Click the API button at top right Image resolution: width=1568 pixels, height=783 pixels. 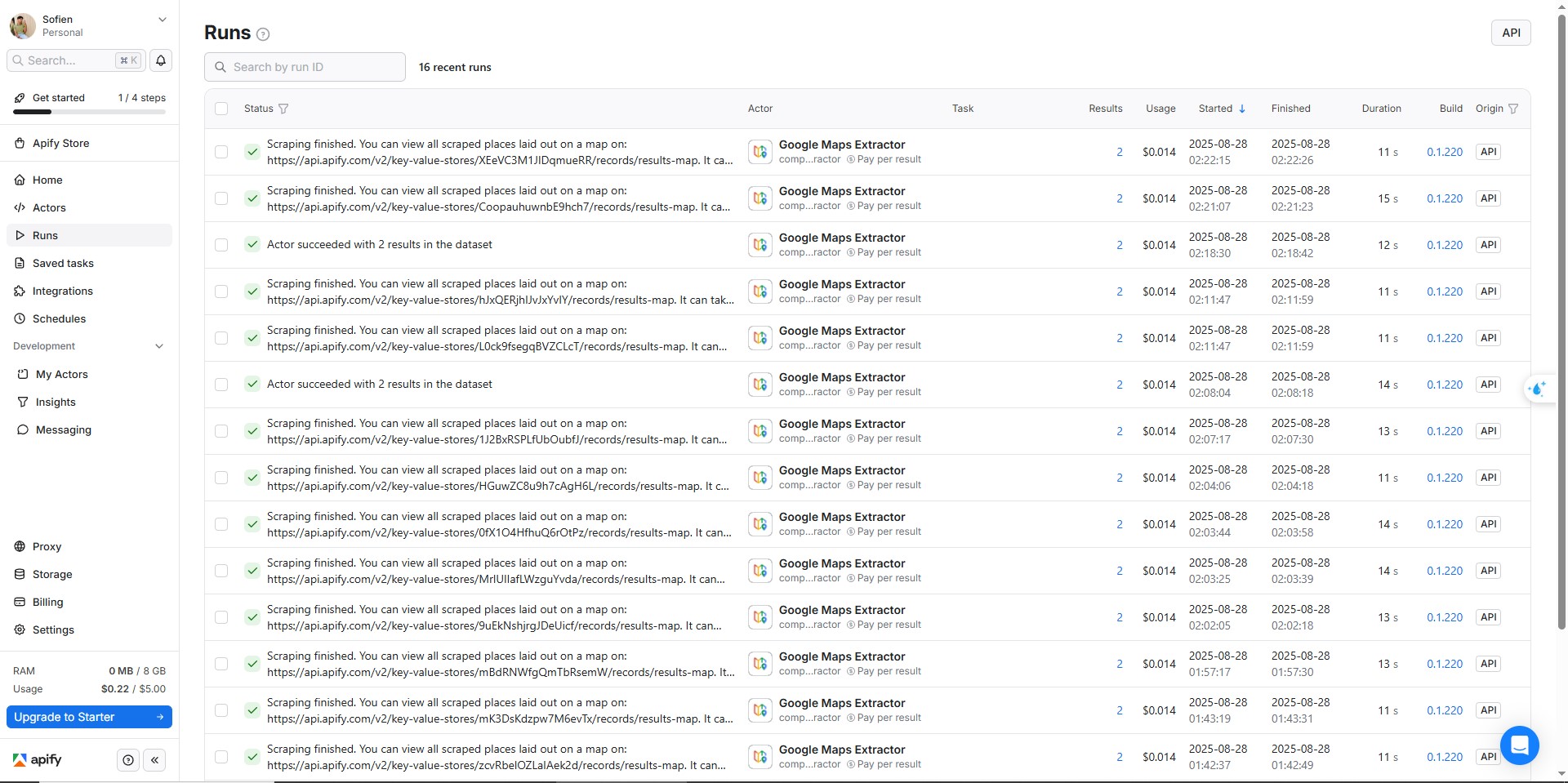click(1511, 33)
